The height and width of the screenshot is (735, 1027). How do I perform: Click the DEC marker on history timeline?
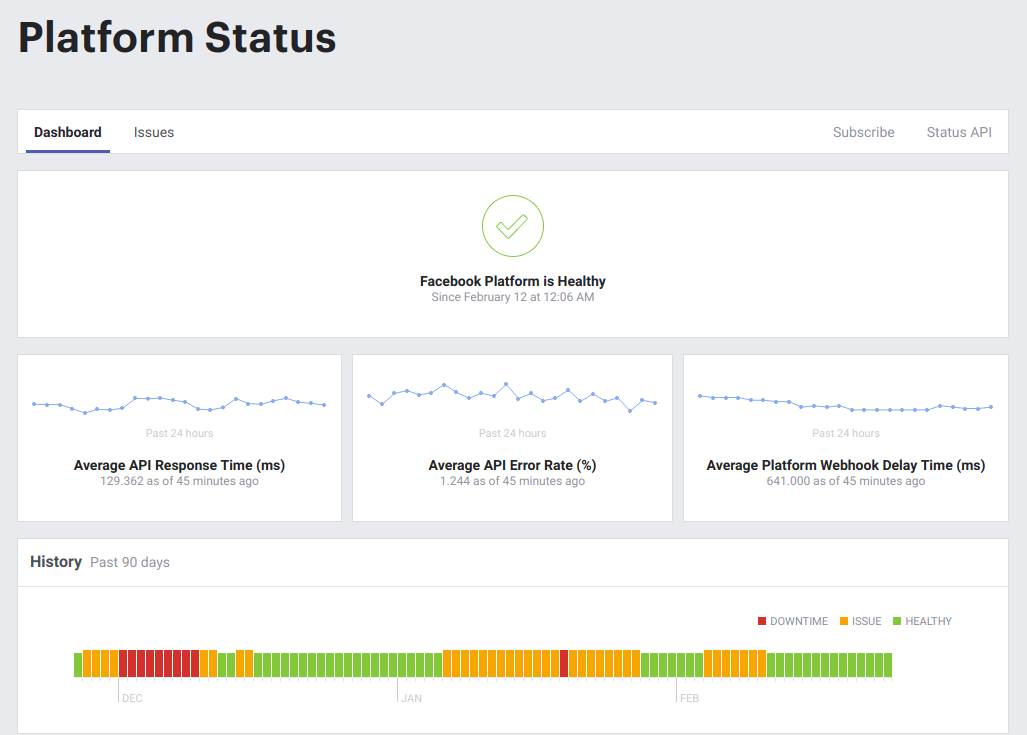point(132,698)
